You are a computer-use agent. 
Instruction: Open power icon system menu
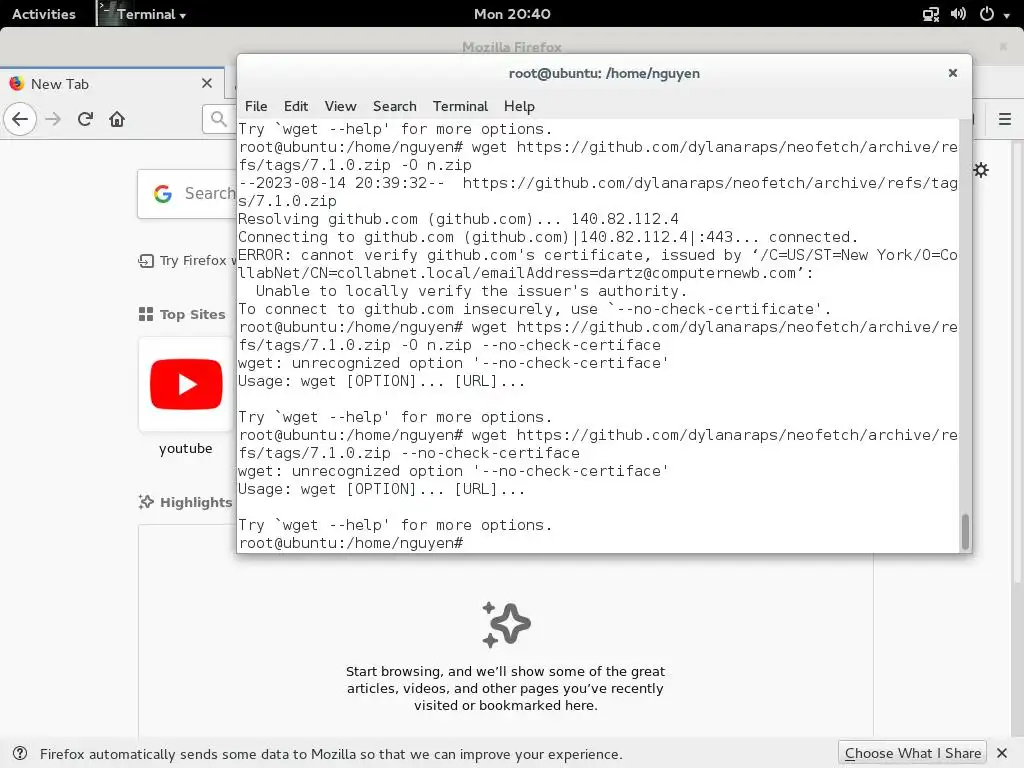coord(987,14)
